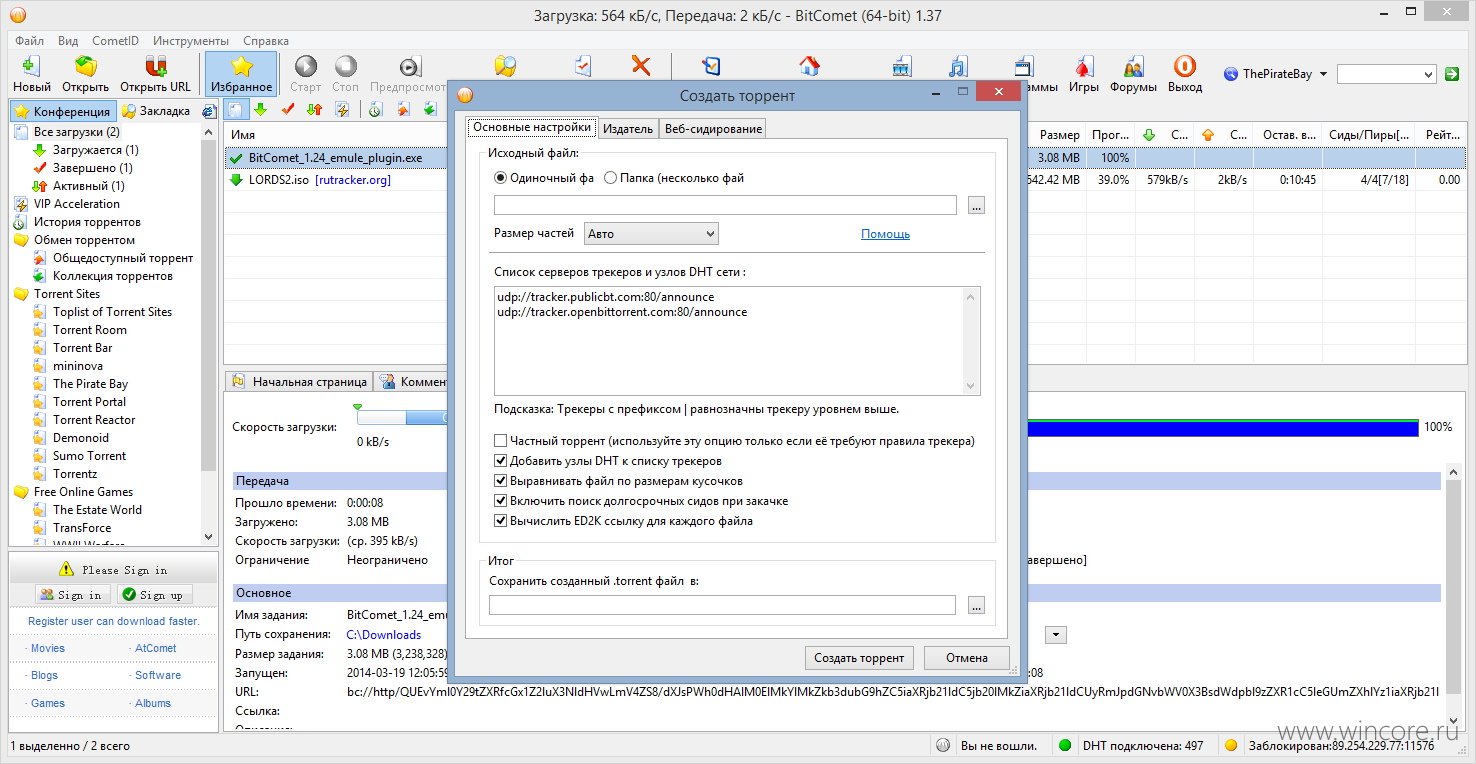Click the DHT green status indicator
Image resolution: width=1476 pixels, height=764 pixels.
(1065, 745)
